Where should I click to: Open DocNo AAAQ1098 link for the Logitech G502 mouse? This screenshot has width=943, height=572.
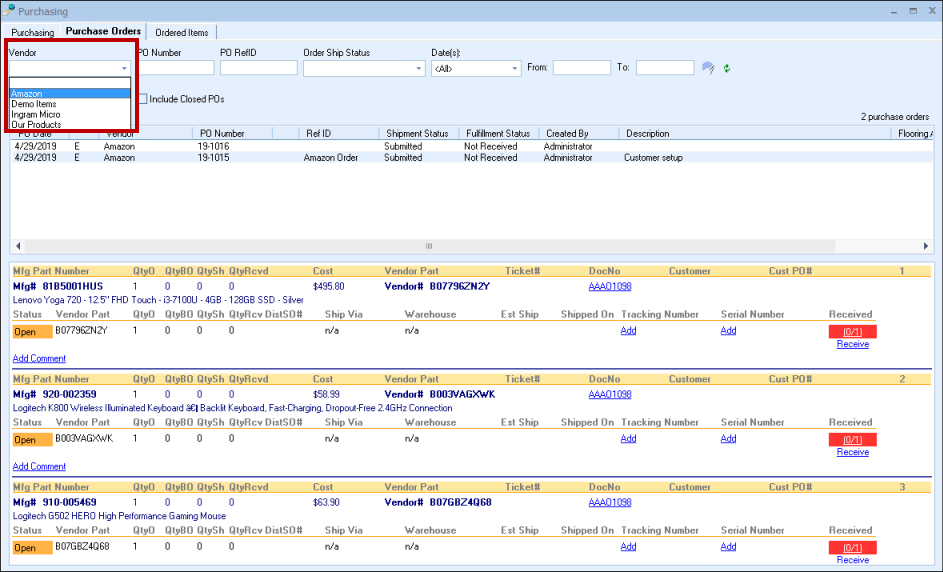(609, 502)
